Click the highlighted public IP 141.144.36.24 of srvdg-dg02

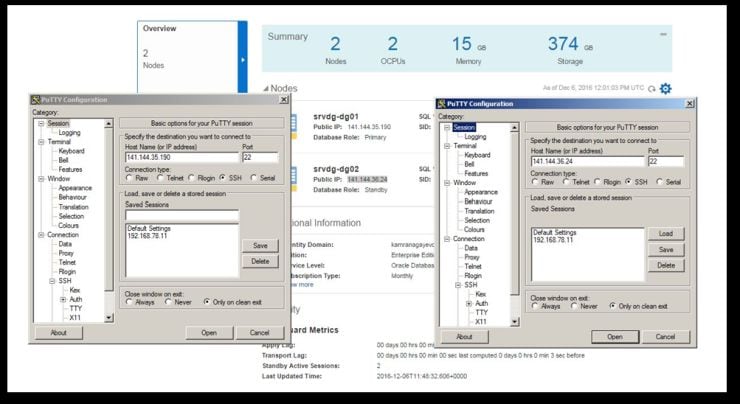coord(368,179)
